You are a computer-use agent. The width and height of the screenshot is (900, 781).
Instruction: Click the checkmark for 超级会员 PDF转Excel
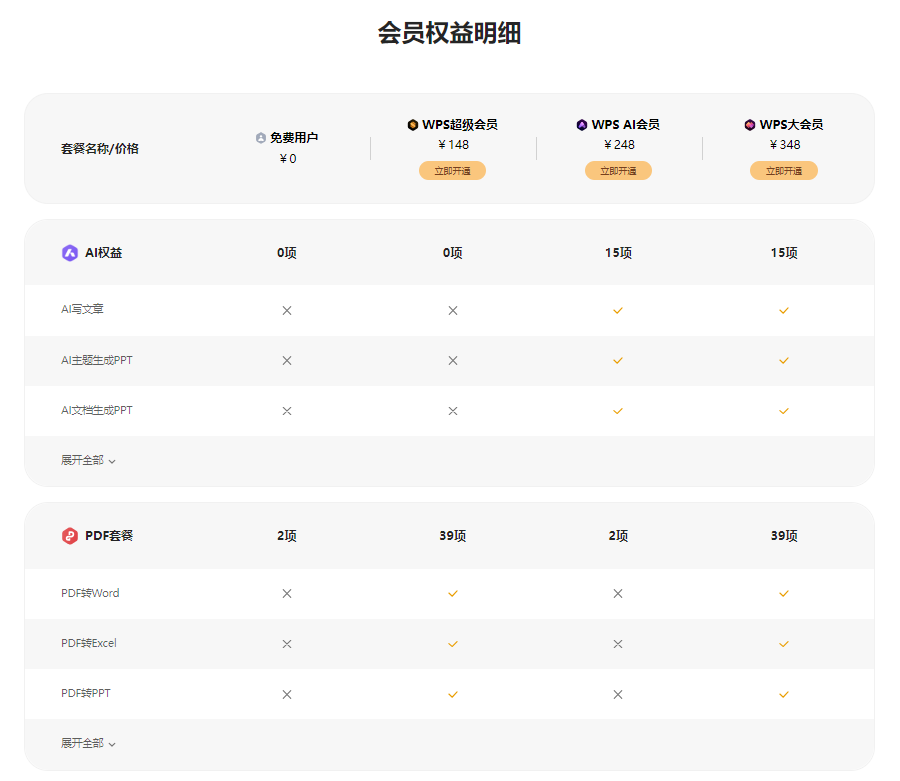pos(453,644)
